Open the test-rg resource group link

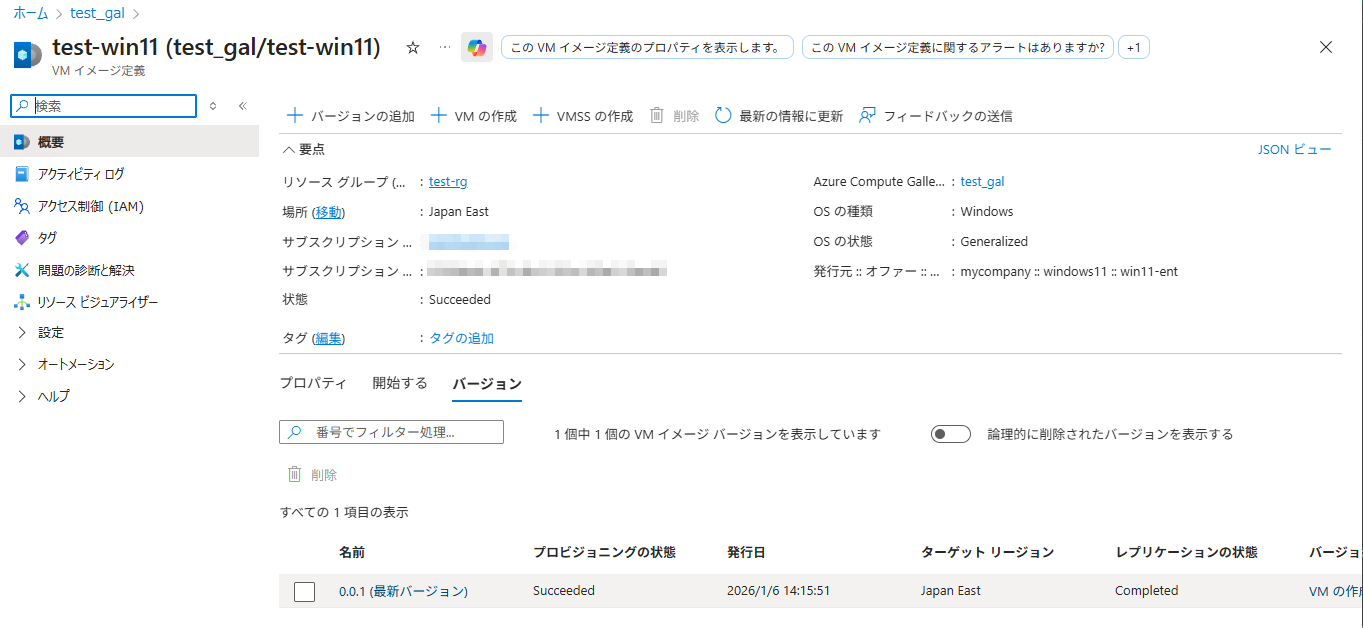click(x=448, y=182)
